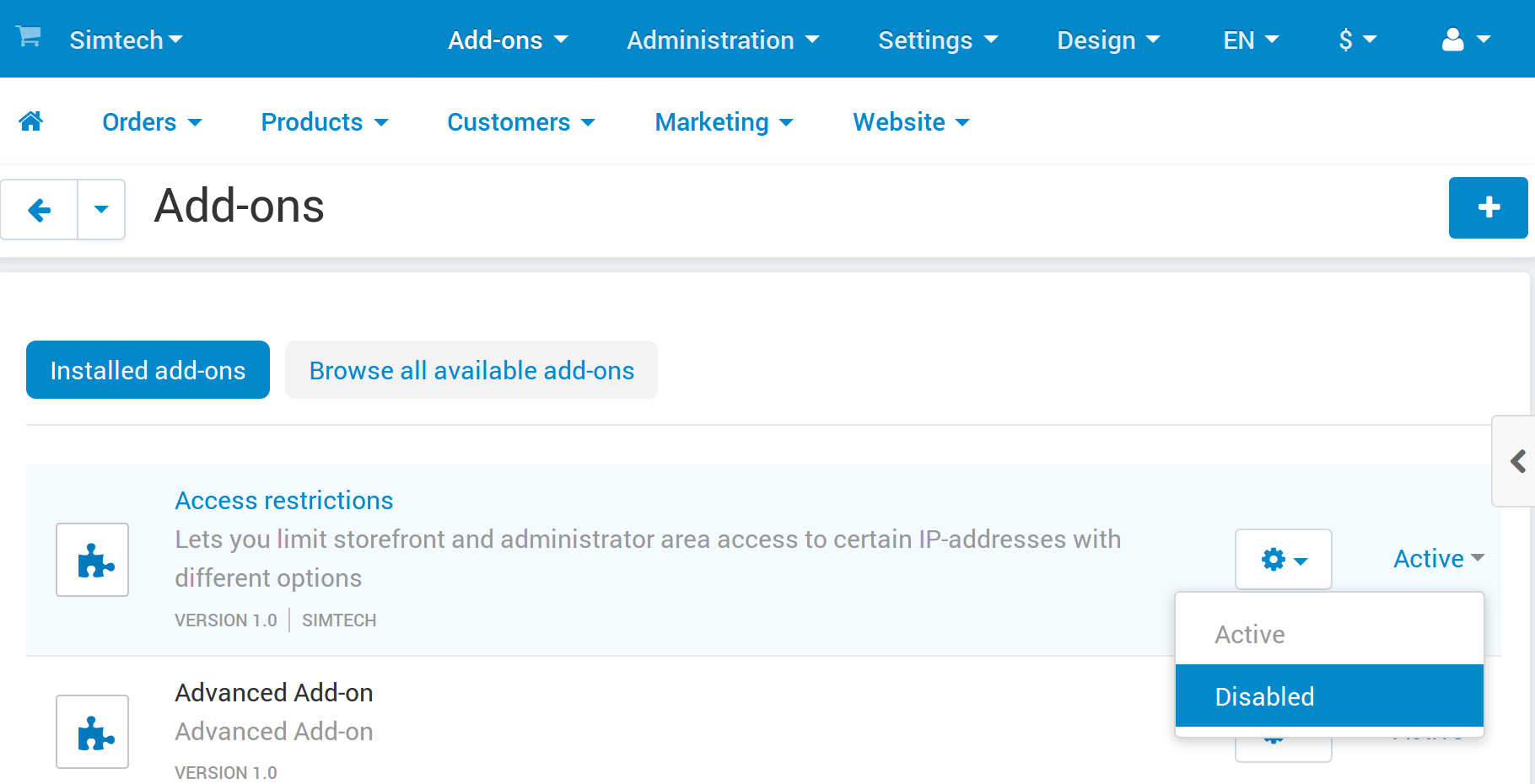Click the Advanced Add-on puzzle icon
1535x784 pixels.
pos(93,732)
